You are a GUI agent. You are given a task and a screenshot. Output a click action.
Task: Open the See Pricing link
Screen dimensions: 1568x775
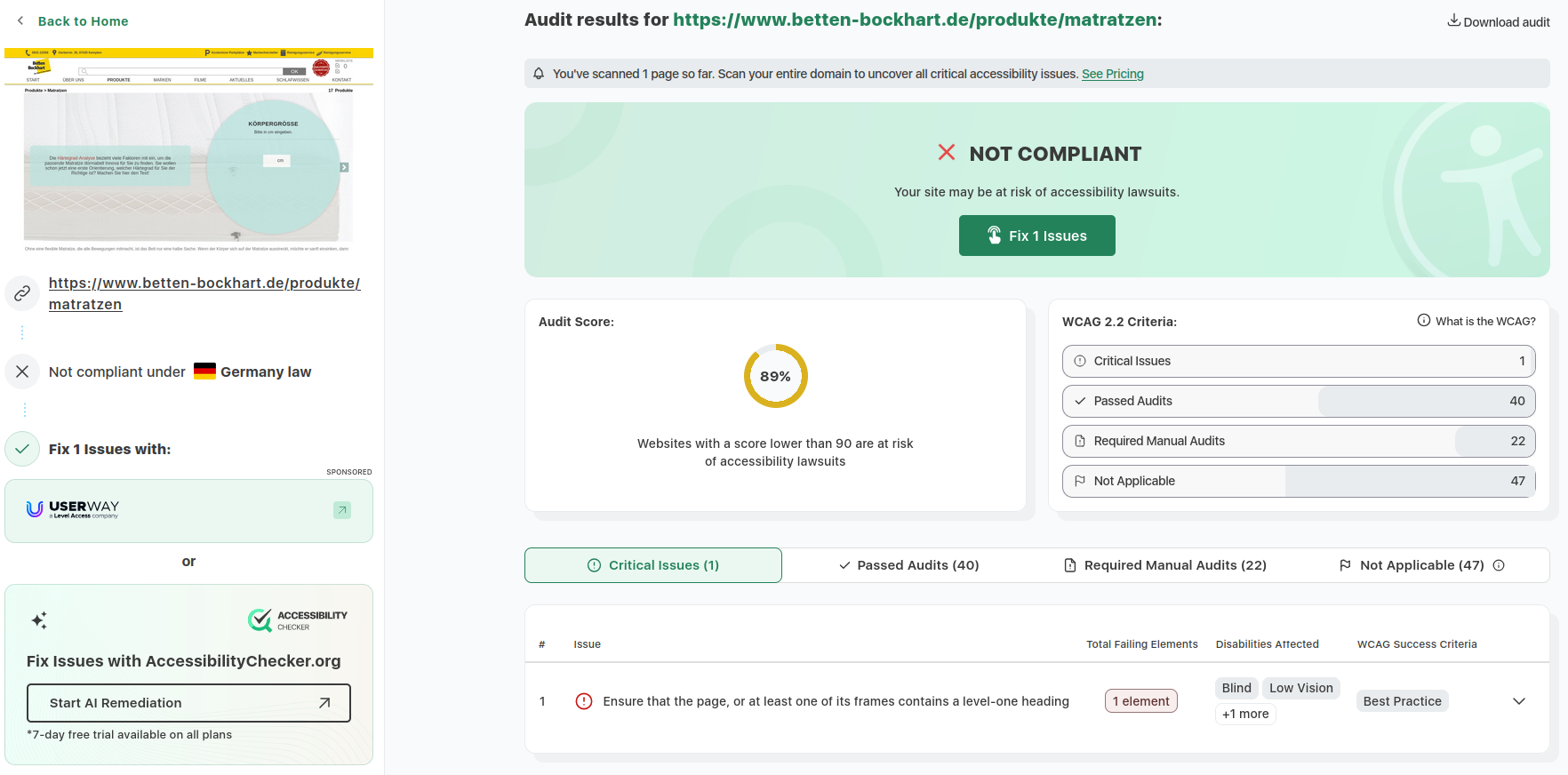click(1113, 74)
